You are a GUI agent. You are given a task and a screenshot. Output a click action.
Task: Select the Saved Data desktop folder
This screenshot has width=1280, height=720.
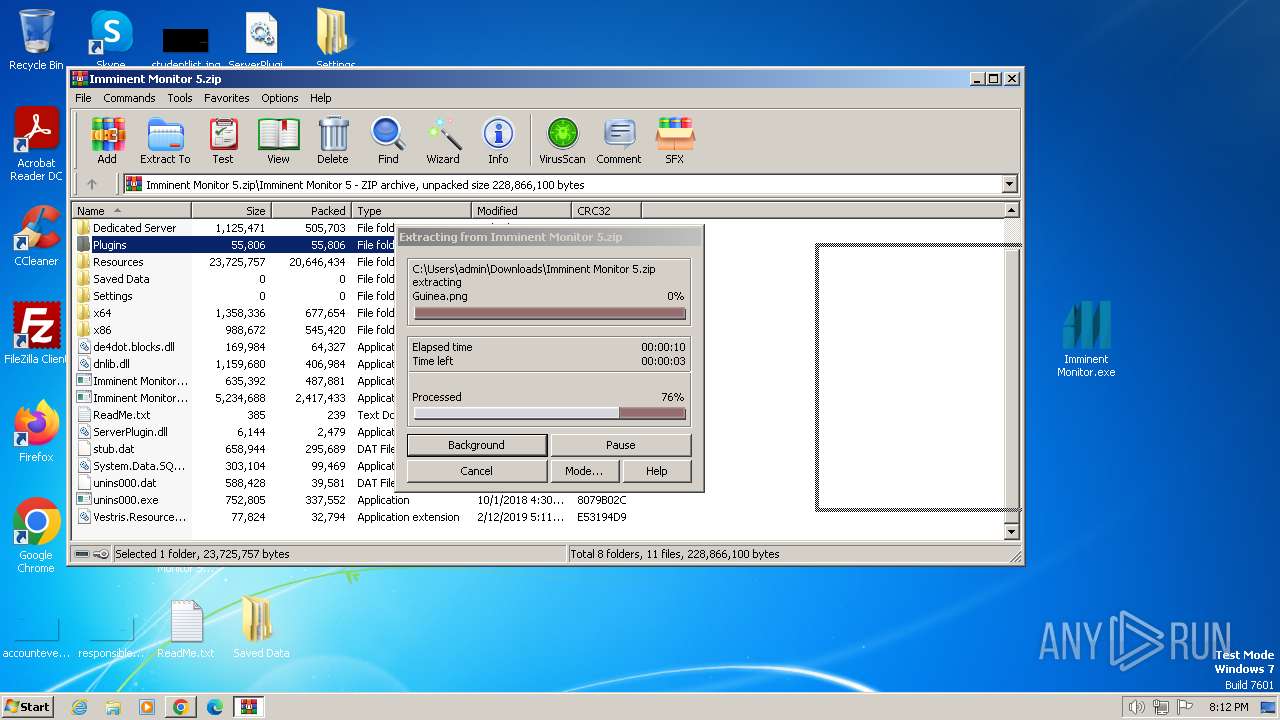[x=261, y=628]
